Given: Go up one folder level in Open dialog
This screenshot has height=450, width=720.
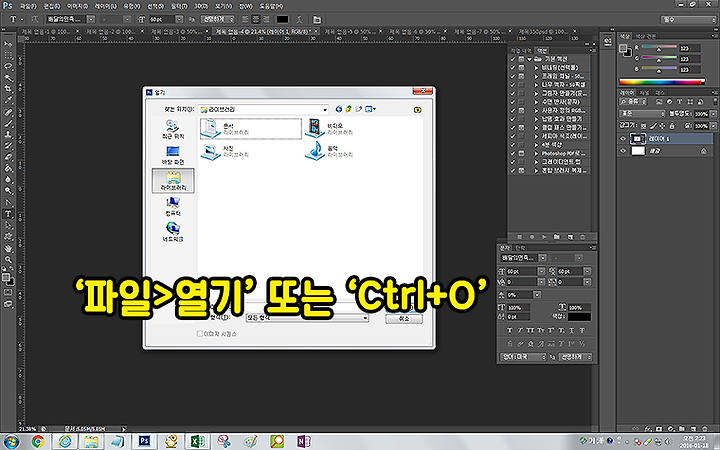Looking at the screenshot, I should 349,109.
